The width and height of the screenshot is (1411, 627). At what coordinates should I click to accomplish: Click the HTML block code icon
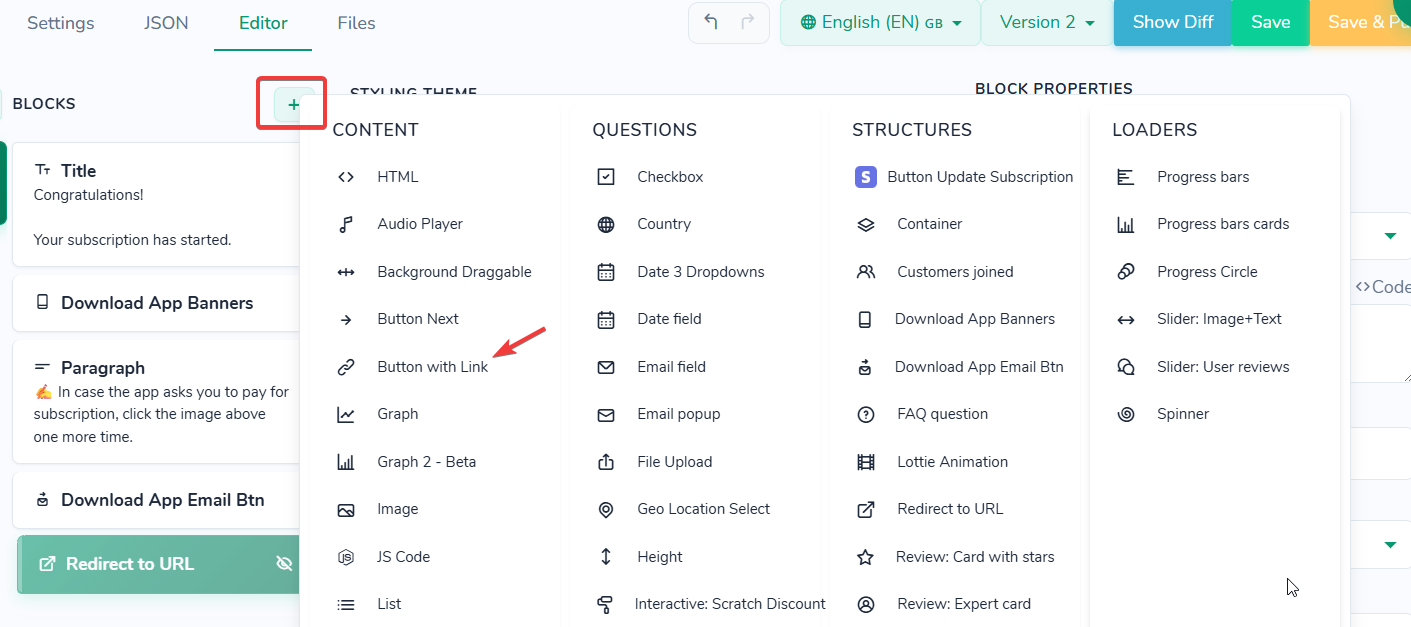(x=346, y=177)
